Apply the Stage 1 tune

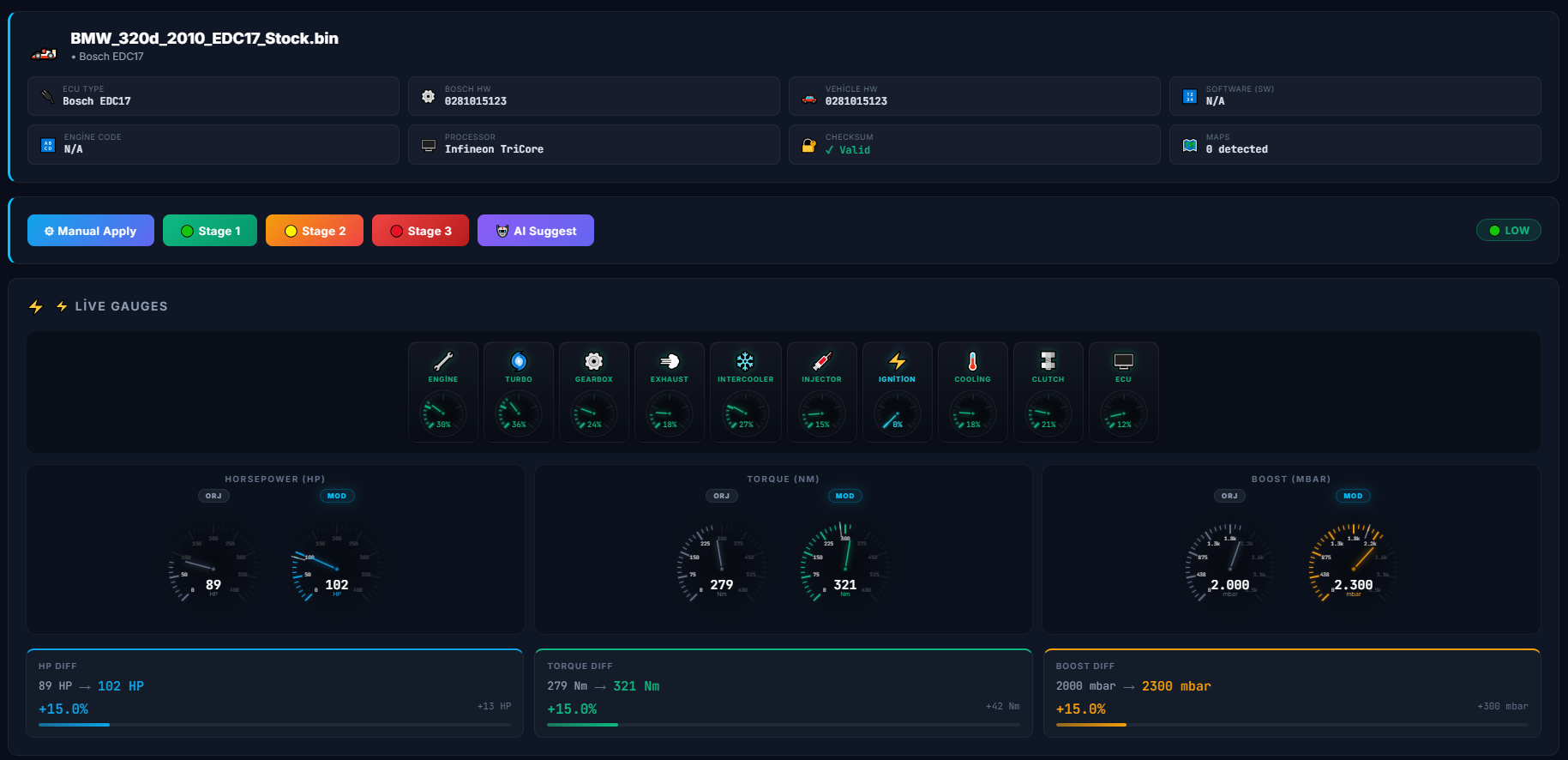tap(210, 231)
